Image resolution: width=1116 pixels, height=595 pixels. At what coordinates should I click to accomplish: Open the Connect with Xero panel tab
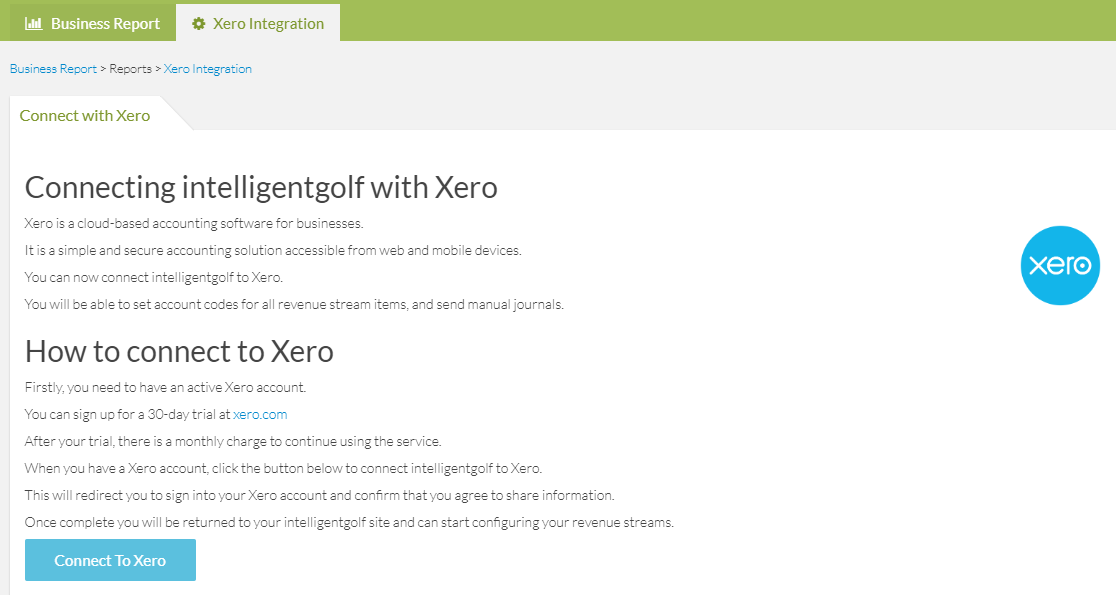[85, 115]
